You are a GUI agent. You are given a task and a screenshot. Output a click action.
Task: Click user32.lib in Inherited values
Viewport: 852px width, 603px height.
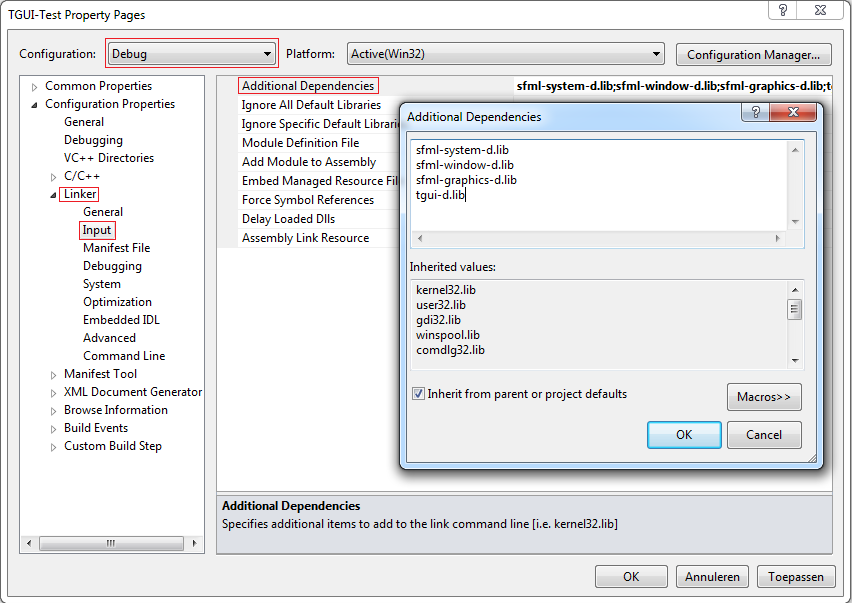(441, 305)
